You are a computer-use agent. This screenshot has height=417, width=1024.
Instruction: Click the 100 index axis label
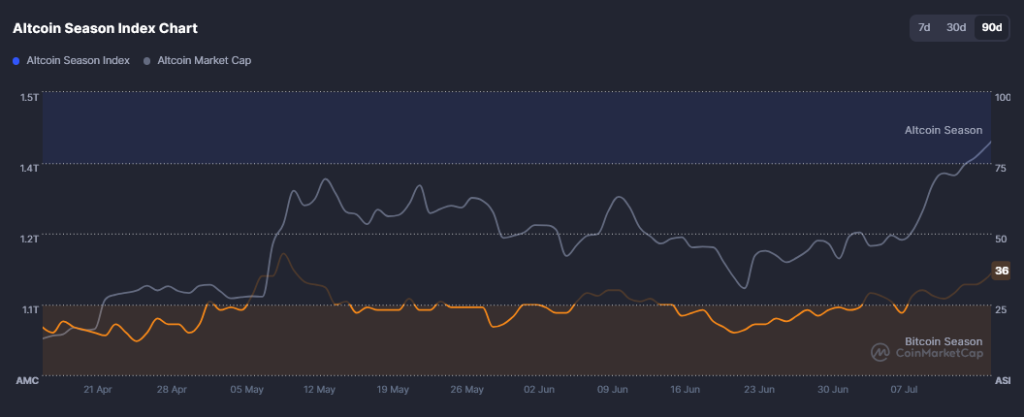click(1002, 97)
